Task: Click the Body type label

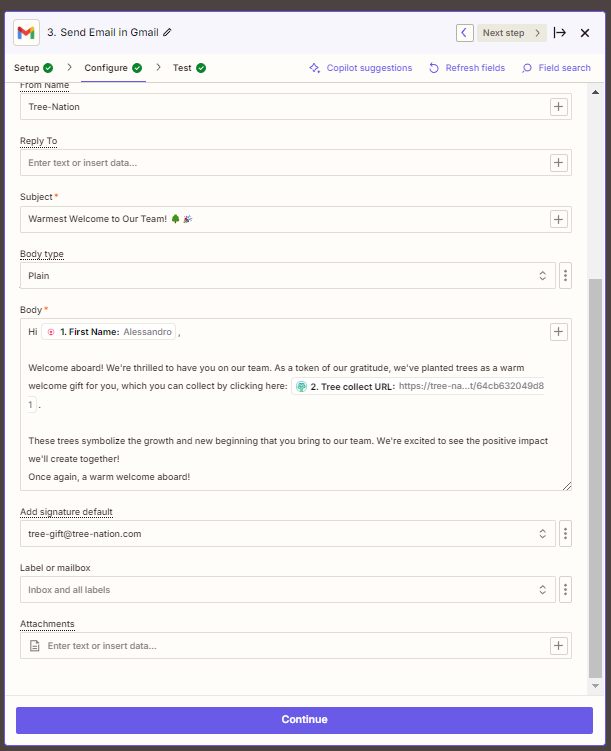Action: (42, 254)
